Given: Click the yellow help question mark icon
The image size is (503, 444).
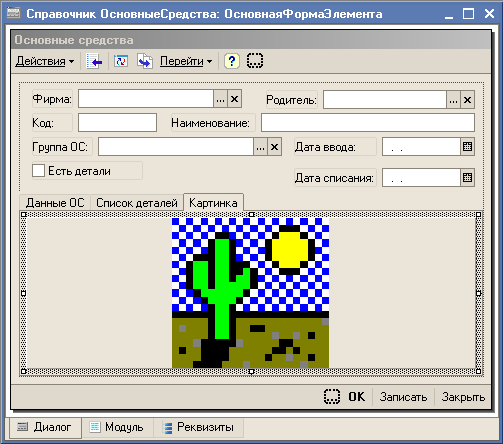Looking at the screenshot, I should pos(232,61).
